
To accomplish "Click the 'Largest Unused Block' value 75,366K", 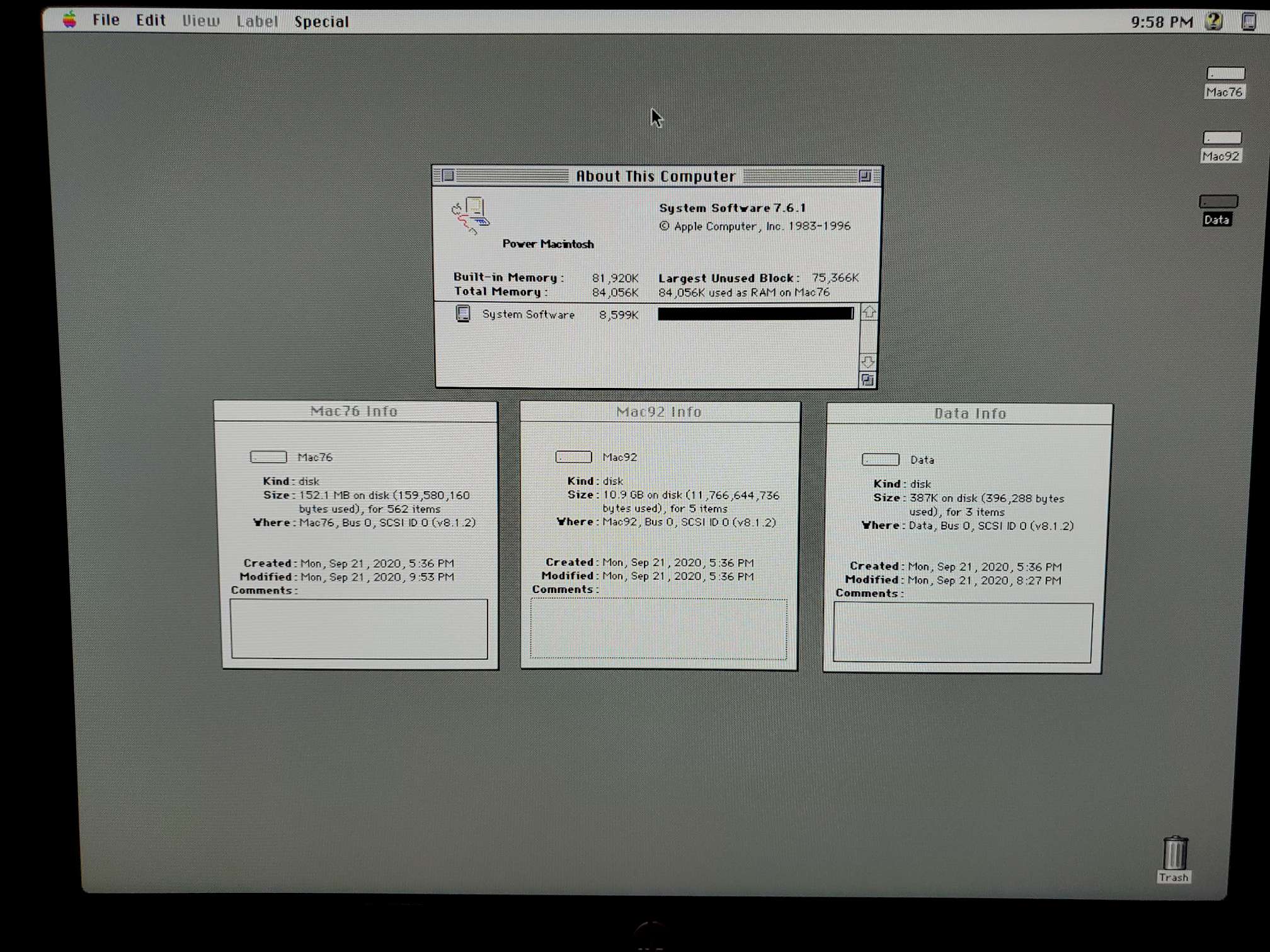I will pos(835,278).
